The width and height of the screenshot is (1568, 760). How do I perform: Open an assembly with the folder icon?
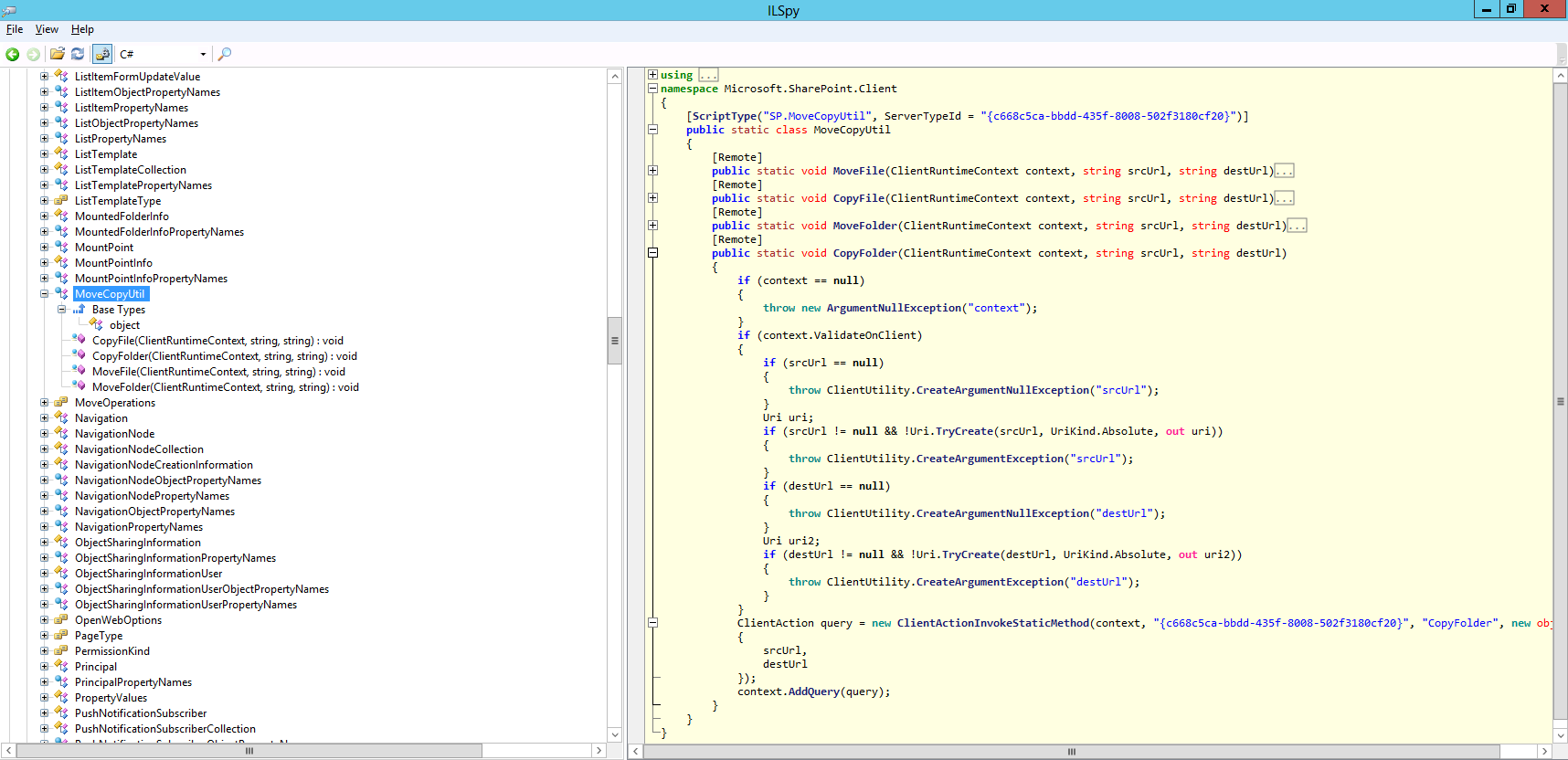click(x=57, y=54)
